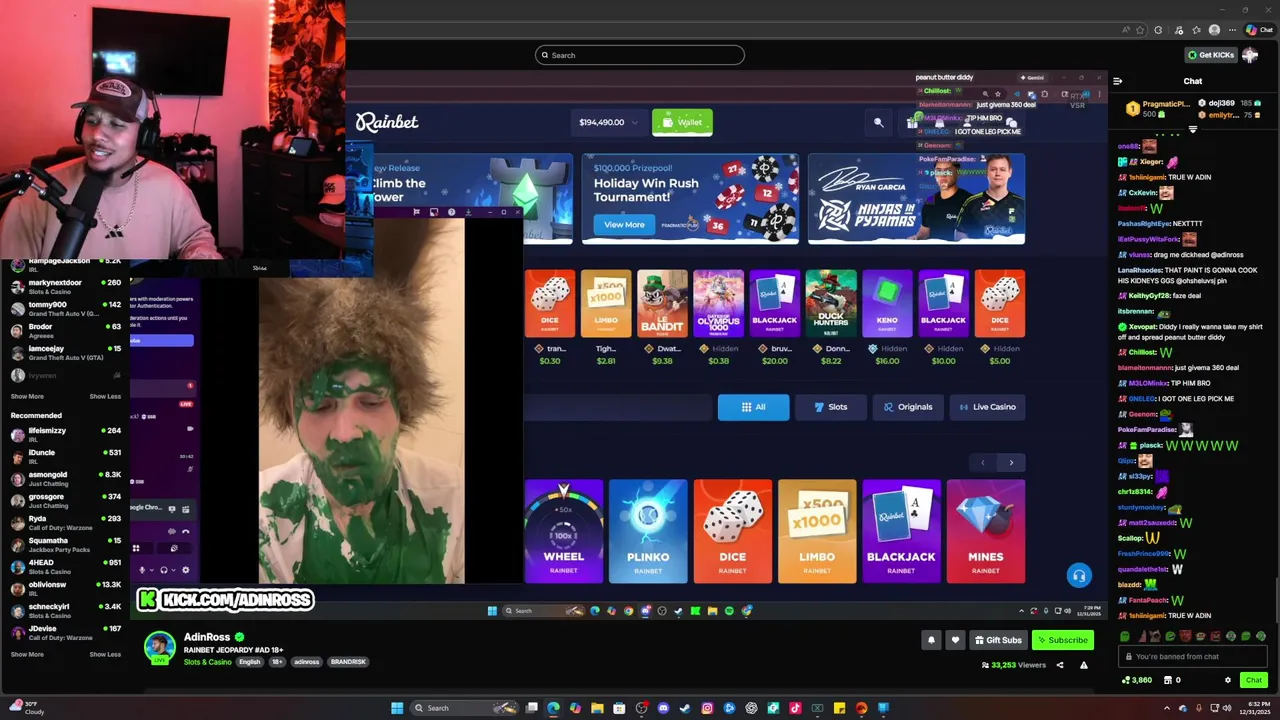
Task: Open the large Limbo game tile
Action: 817,531
